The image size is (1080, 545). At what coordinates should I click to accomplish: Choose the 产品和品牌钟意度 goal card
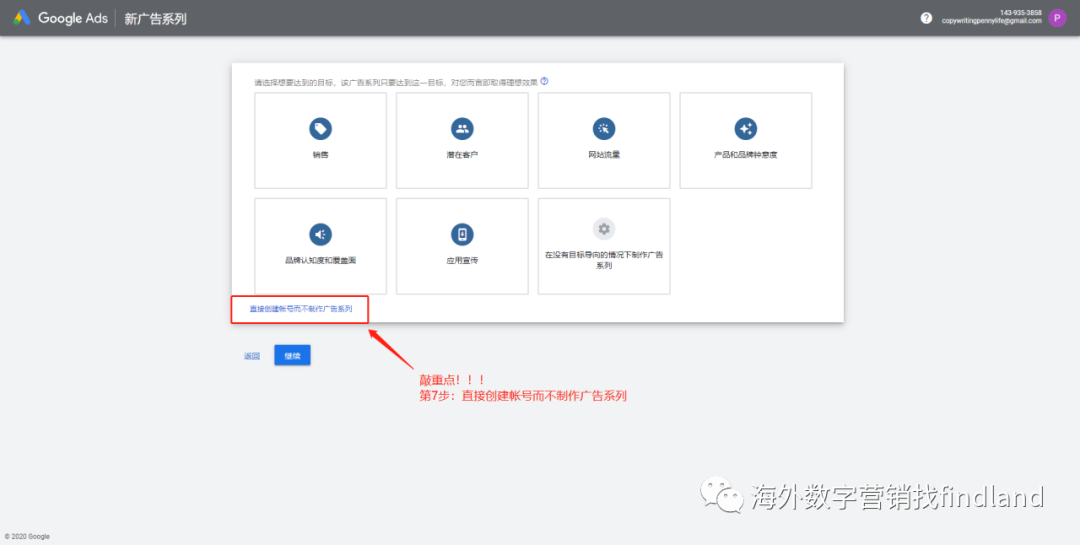(x=746, y=141)
